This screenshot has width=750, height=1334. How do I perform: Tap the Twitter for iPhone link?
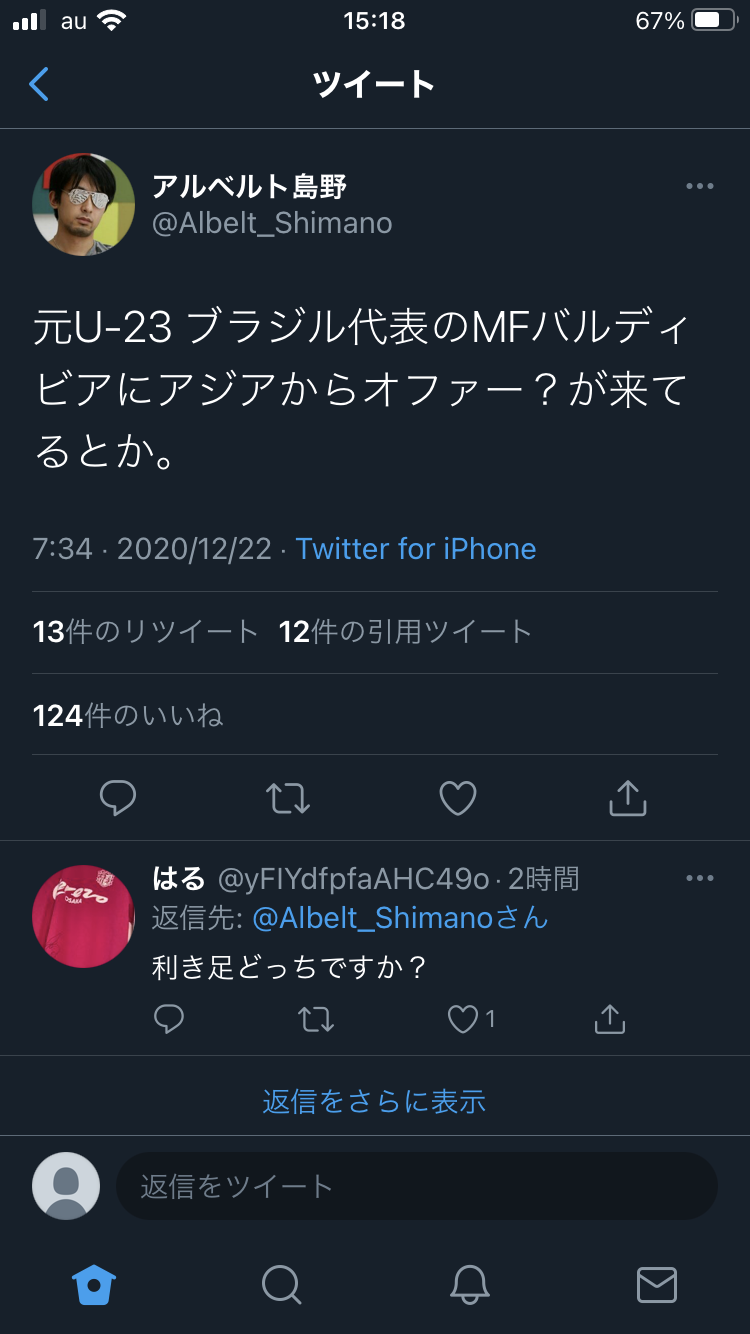pos(415,548)
